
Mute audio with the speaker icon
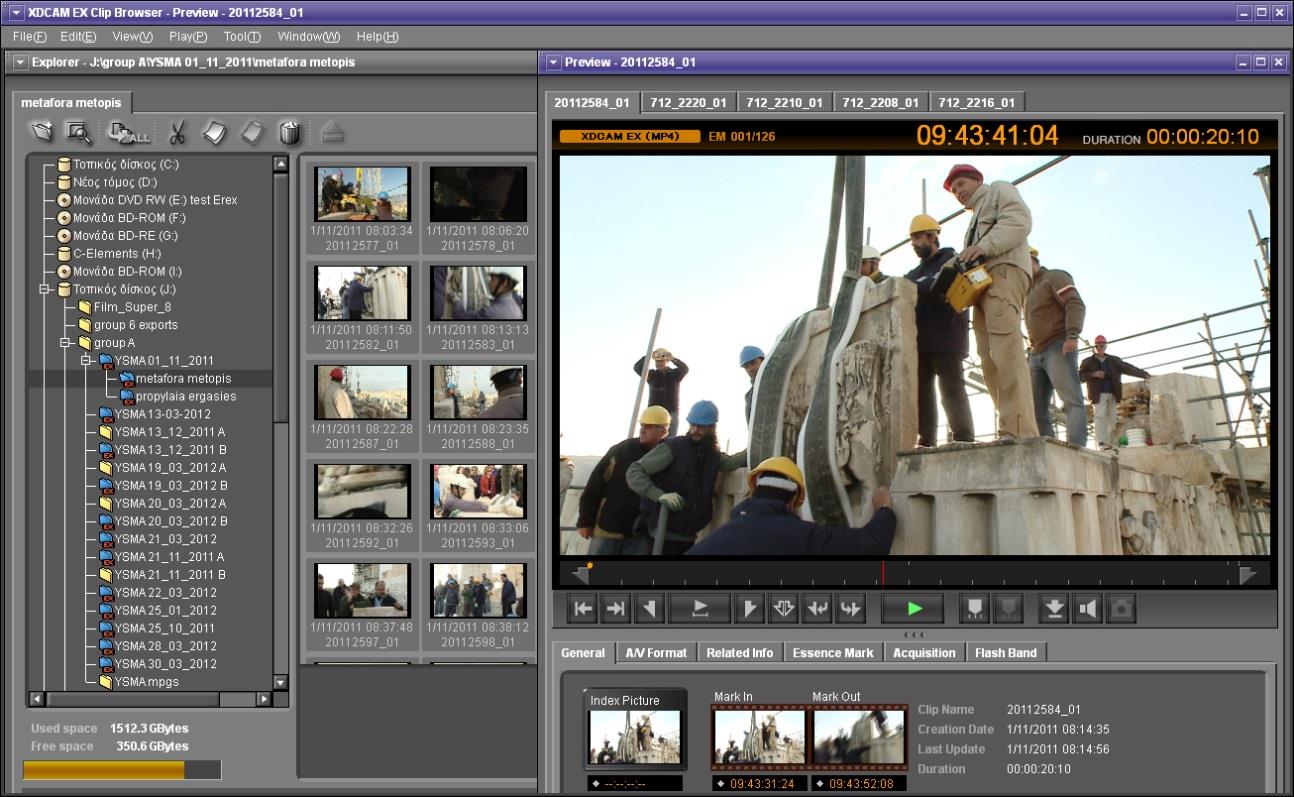coord(1087,608)
